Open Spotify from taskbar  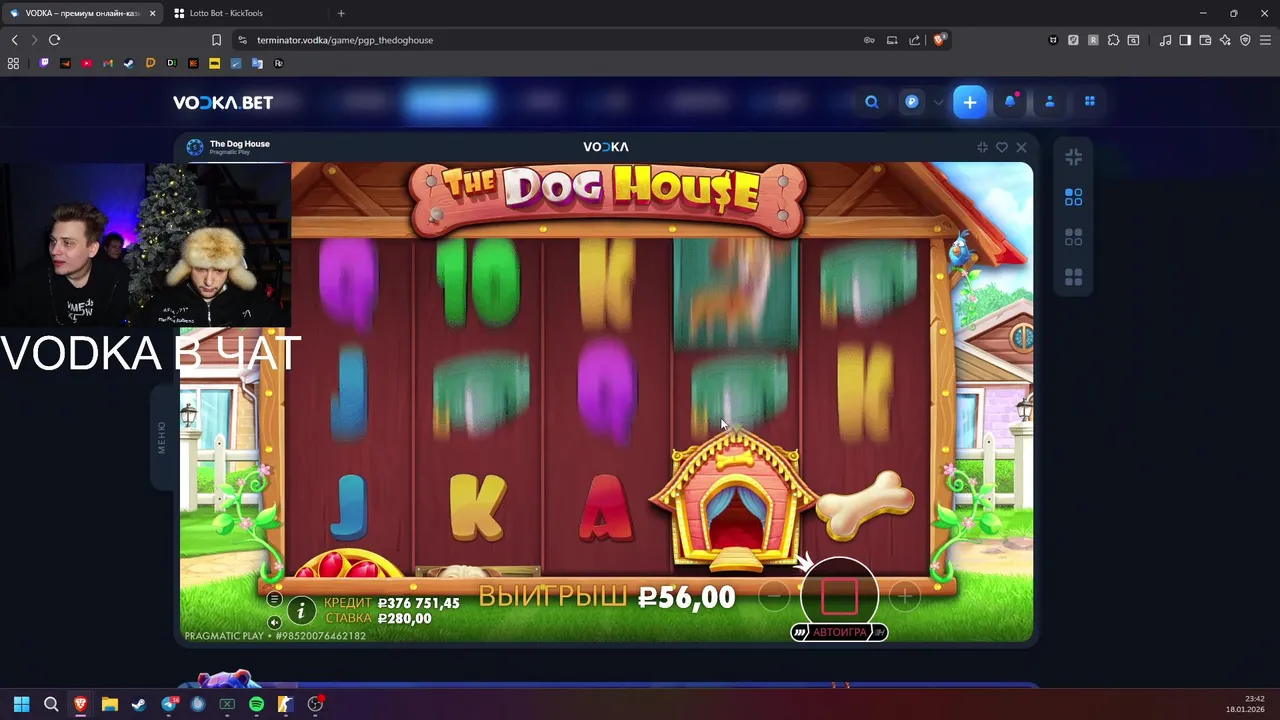tap(256, 704)
